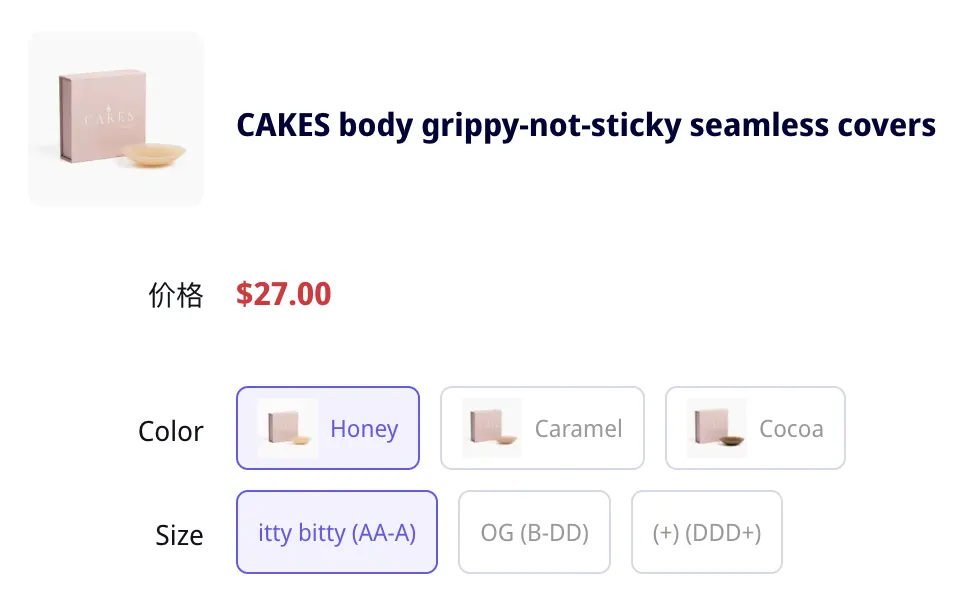Click the 价格 price label
966x604 pixels.
[175, 295]
